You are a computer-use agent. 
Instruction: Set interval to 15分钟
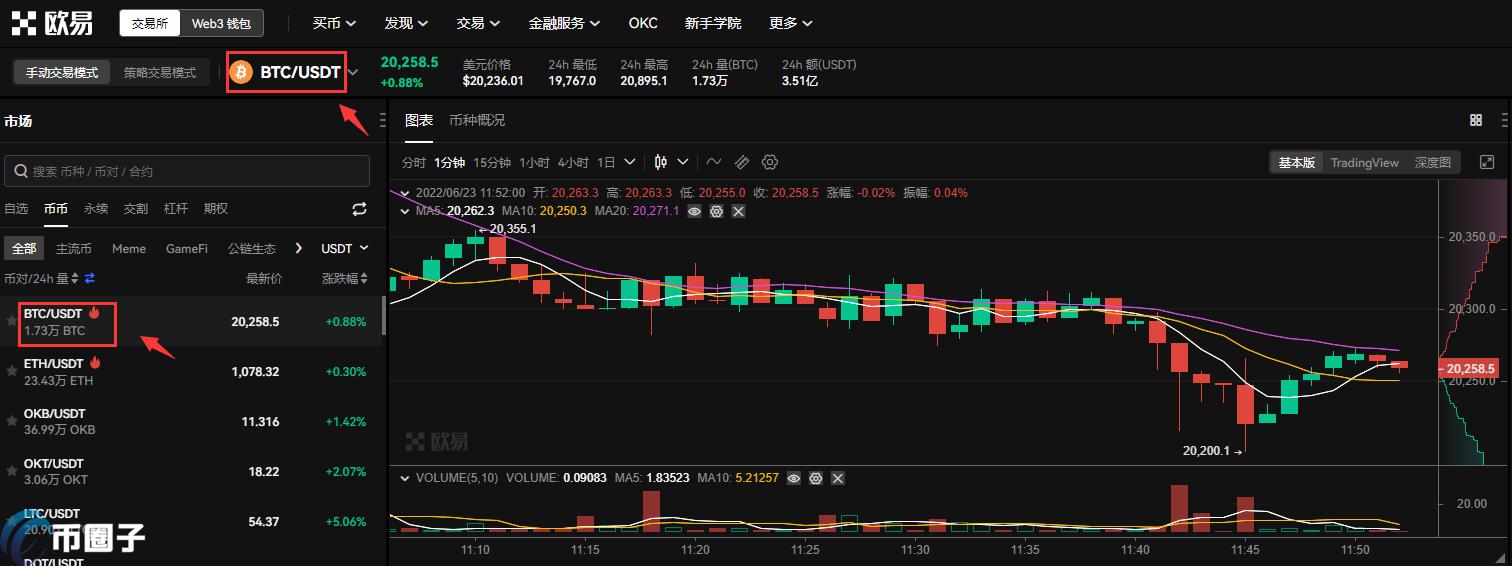tap(492, 162)
